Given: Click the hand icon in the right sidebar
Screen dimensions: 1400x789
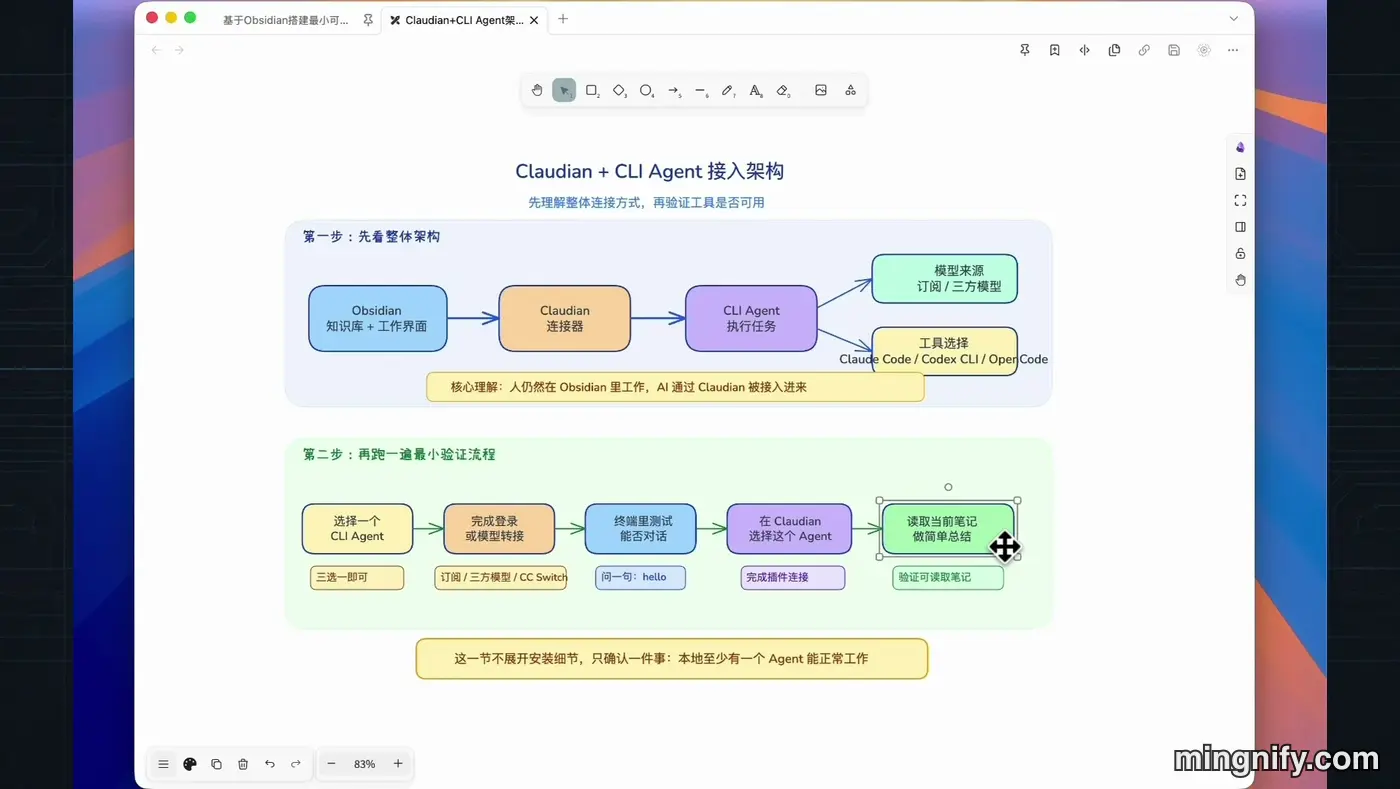Looking at the screenshot, I should 1240,280.
